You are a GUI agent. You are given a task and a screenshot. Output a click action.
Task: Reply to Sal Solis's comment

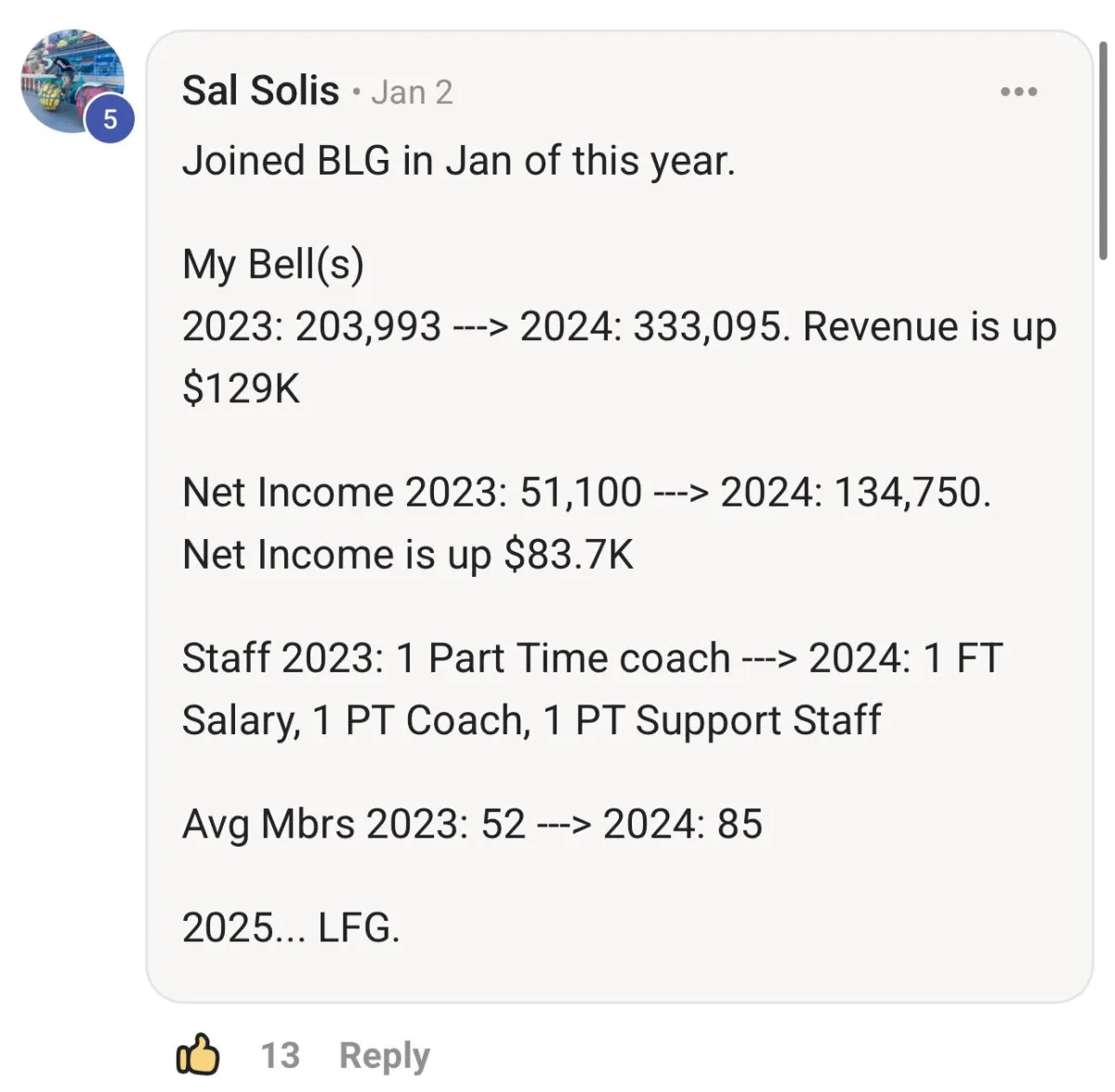(x=384, y=1056)
